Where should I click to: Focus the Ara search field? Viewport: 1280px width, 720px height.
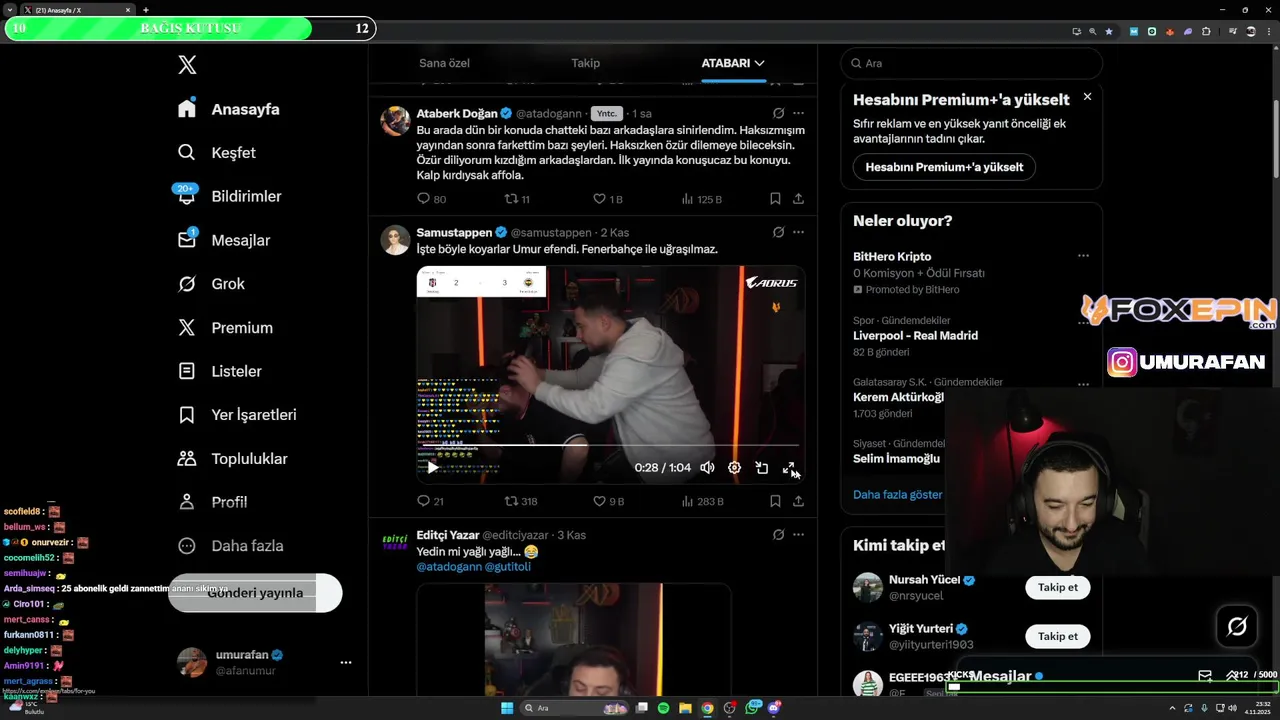pos(971,63)
